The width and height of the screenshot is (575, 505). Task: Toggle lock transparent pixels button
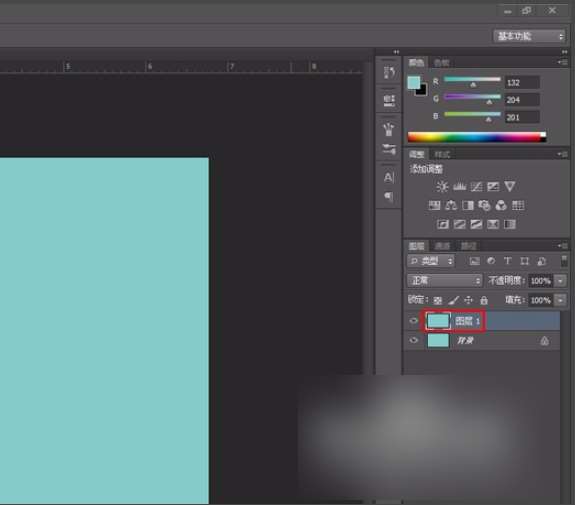pos(437,301)
